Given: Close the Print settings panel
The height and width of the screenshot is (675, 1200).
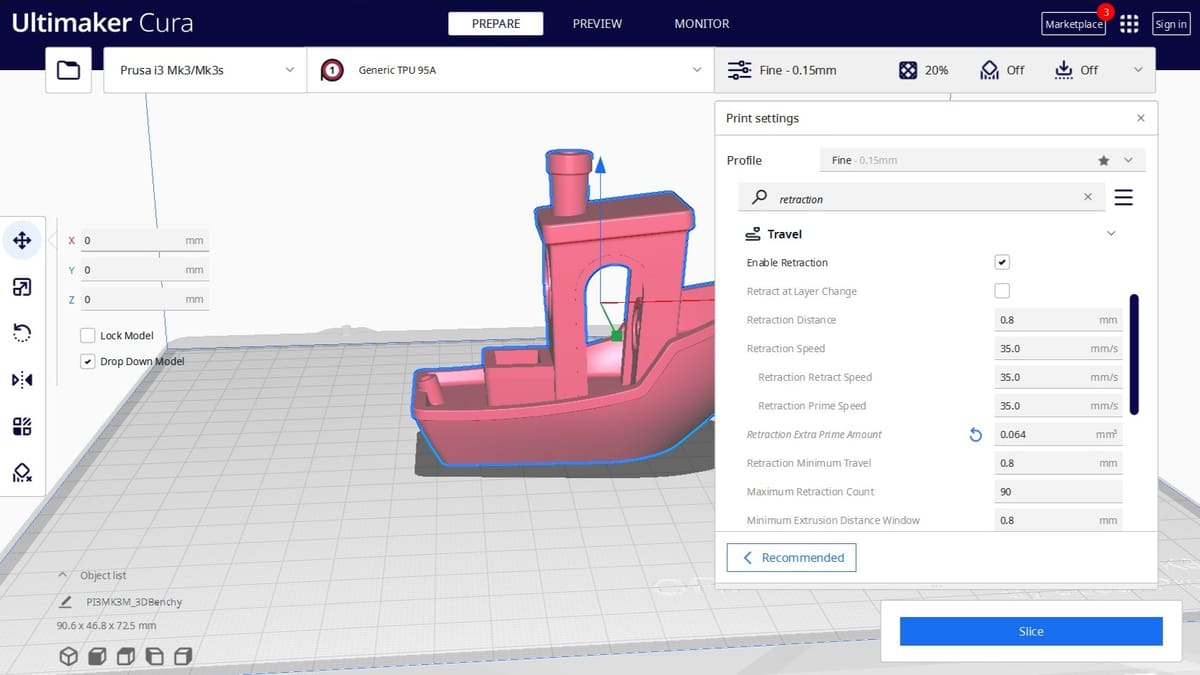Looking at the screenshot, I should [1141, 118].
